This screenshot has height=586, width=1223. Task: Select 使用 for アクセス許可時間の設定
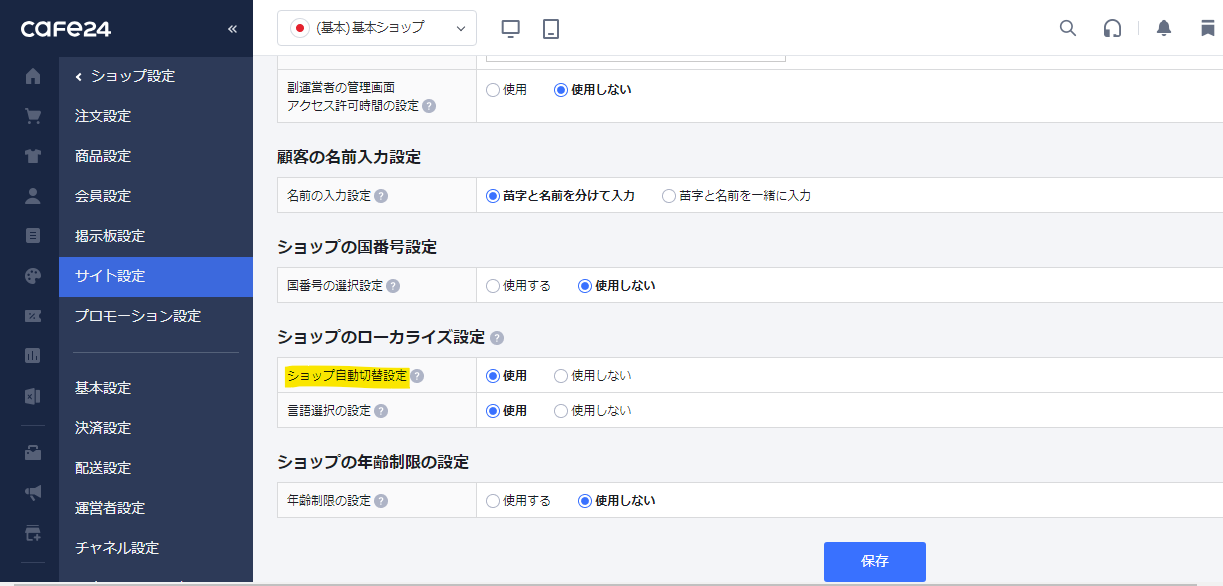point(493,90)
